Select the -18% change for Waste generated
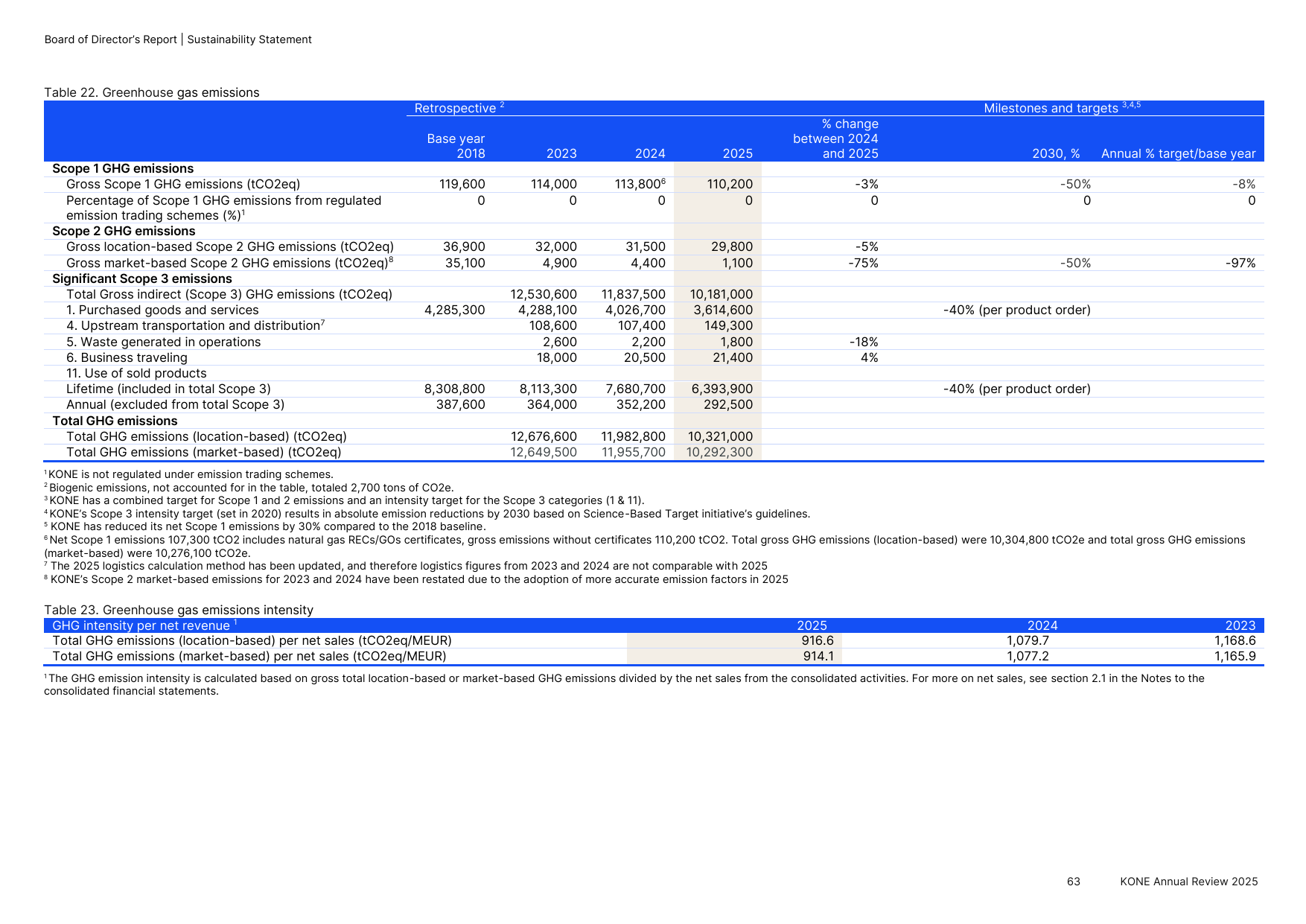This screenshot has height=924, width=1306. [x=864, y=342]
